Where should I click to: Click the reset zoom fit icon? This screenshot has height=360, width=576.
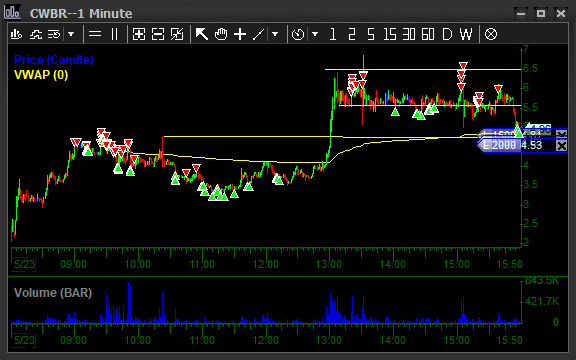click(x=177, y=35)
